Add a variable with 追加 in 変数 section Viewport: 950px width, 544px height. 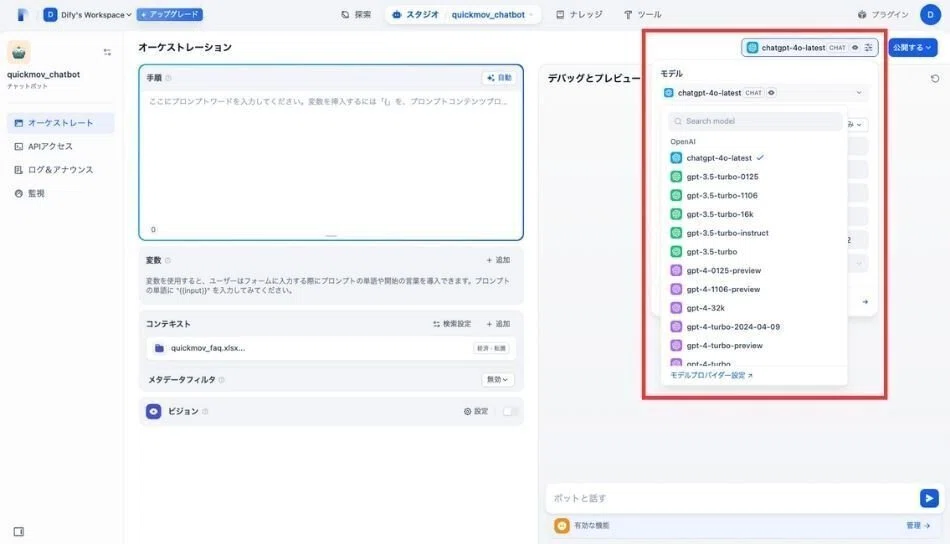pyautogui.click(x=498, y=260)
